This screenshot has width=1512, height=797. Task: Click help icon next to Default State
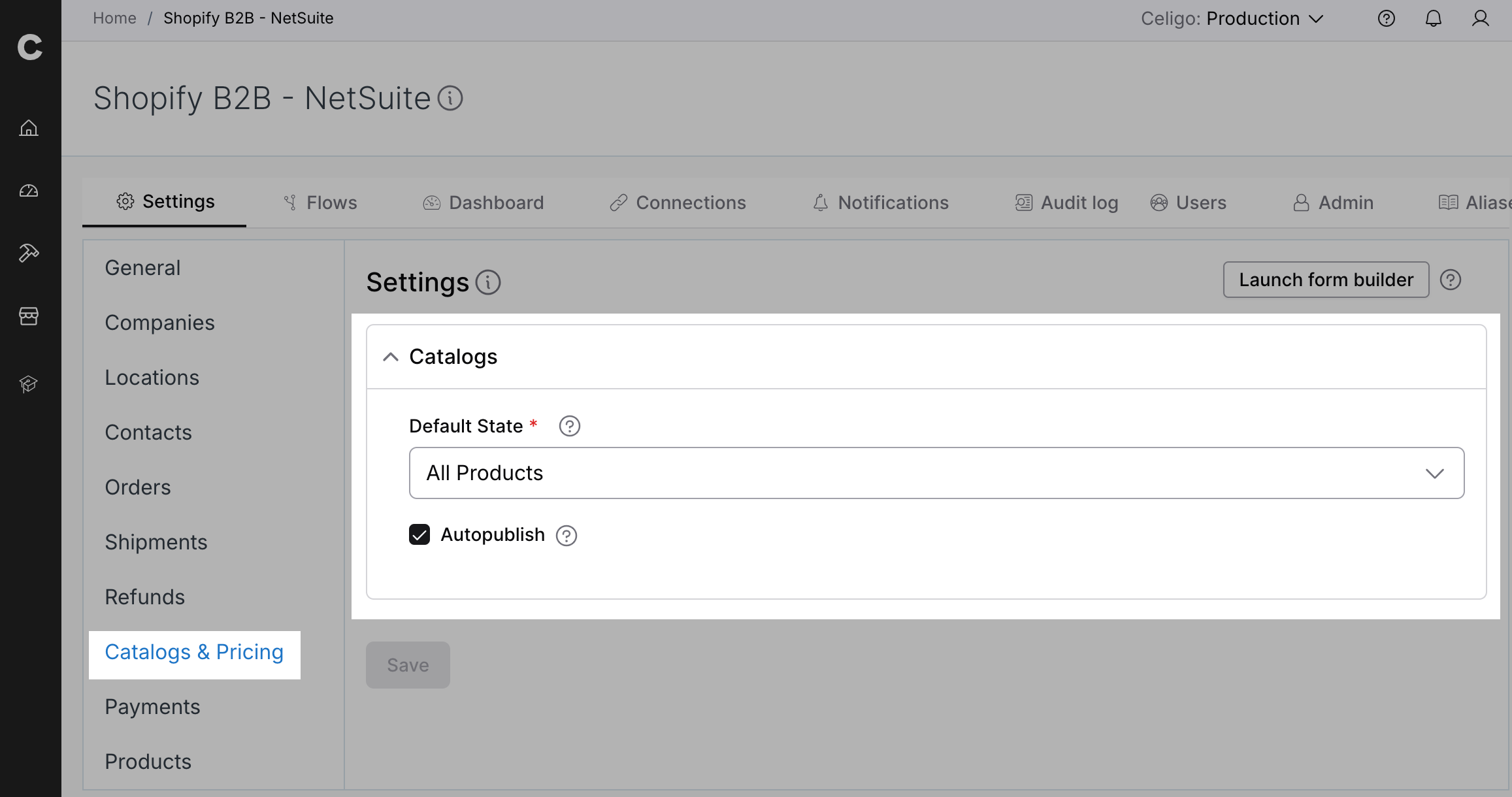(x=570, y=426)
